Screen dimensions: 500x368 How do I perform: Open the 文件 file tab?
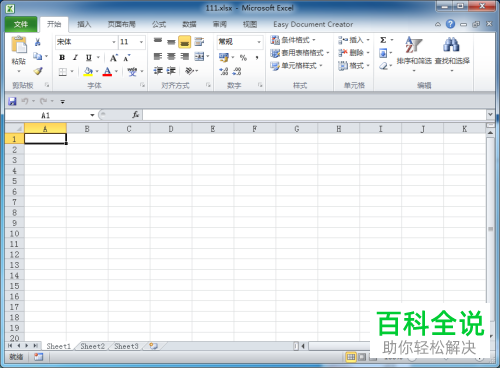tap(21, 24)
